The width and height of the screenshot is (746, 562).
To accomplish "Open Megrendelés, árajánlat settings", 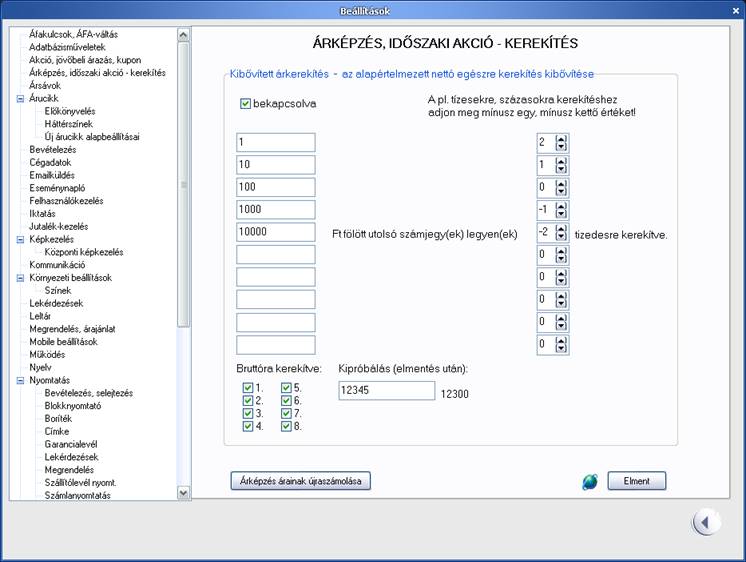I will pyautogui.click(x=72, y=329).
